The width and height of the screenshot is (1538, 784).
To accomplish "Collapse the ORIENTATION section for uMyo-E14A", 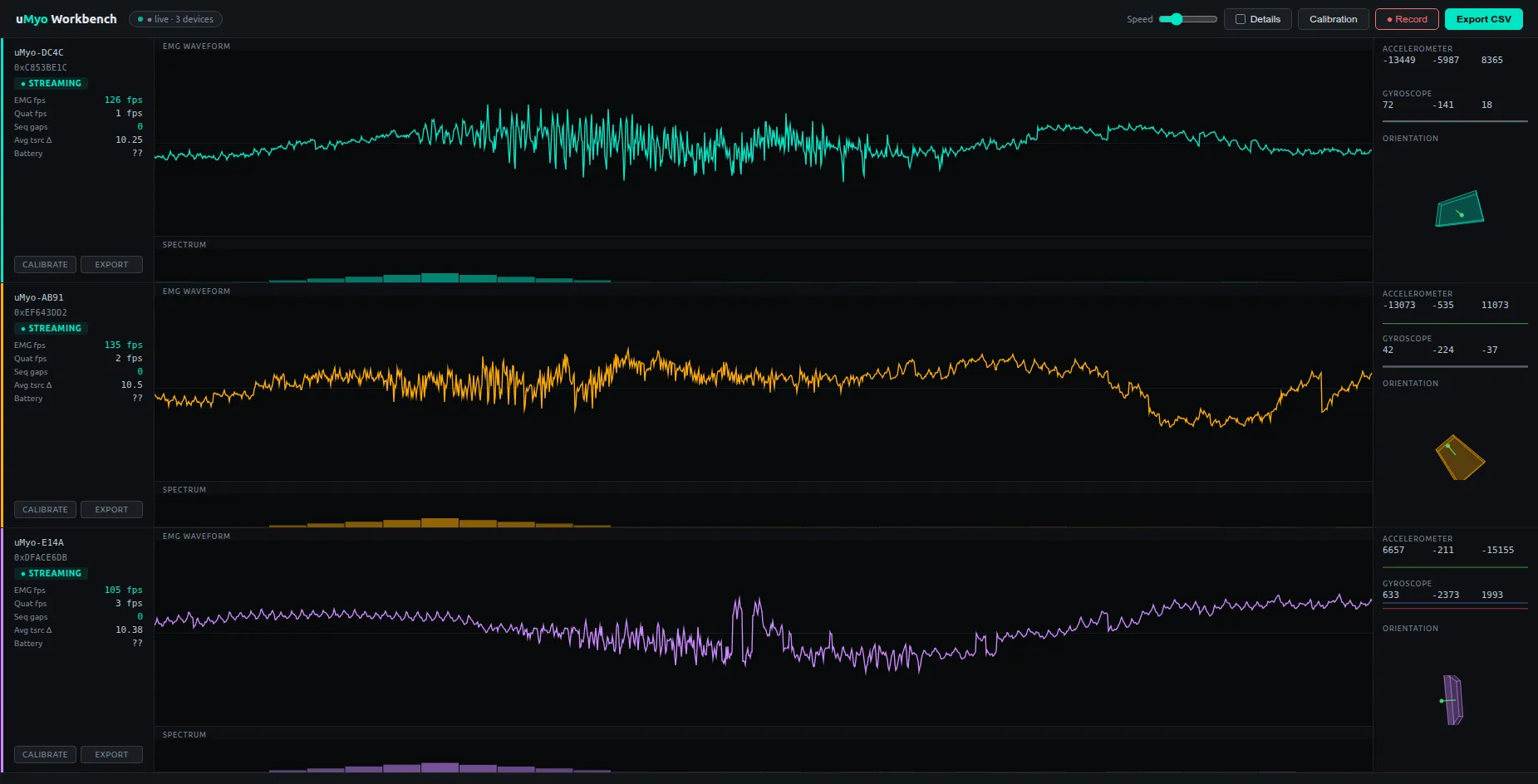I will [x=1410, y=628].
